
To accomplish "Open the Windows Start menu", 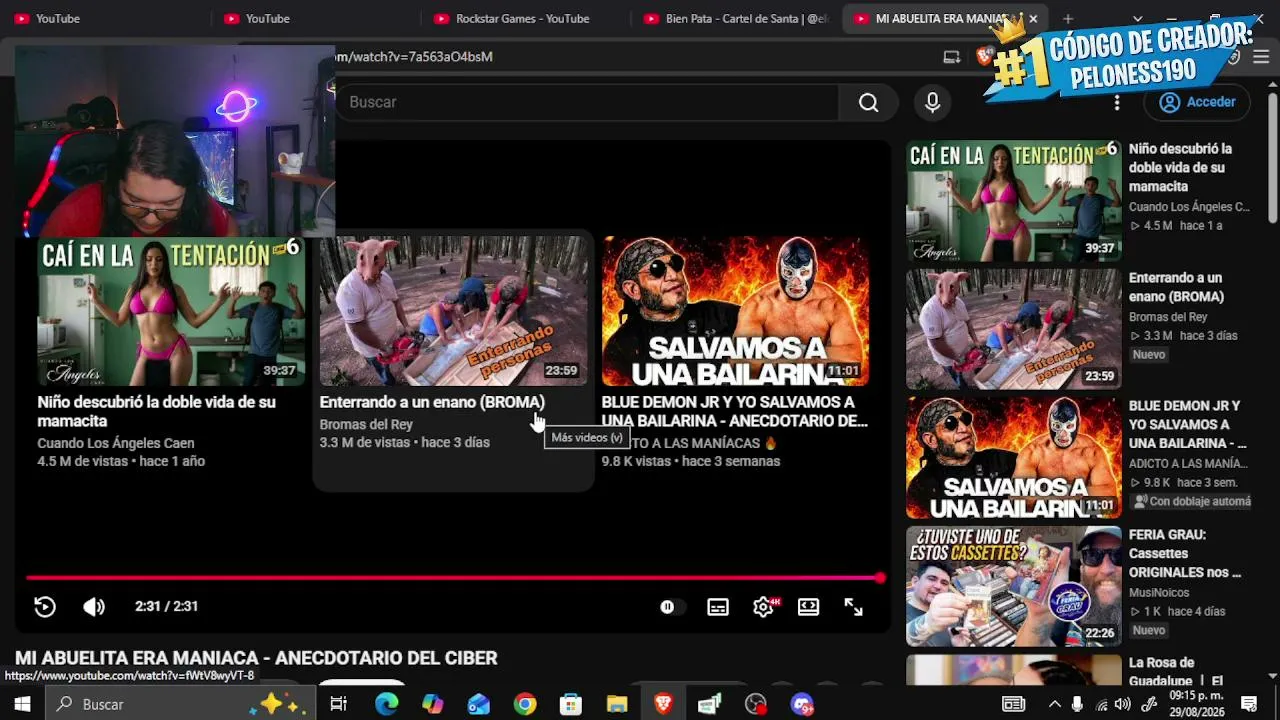I will [x=22, y=704].
